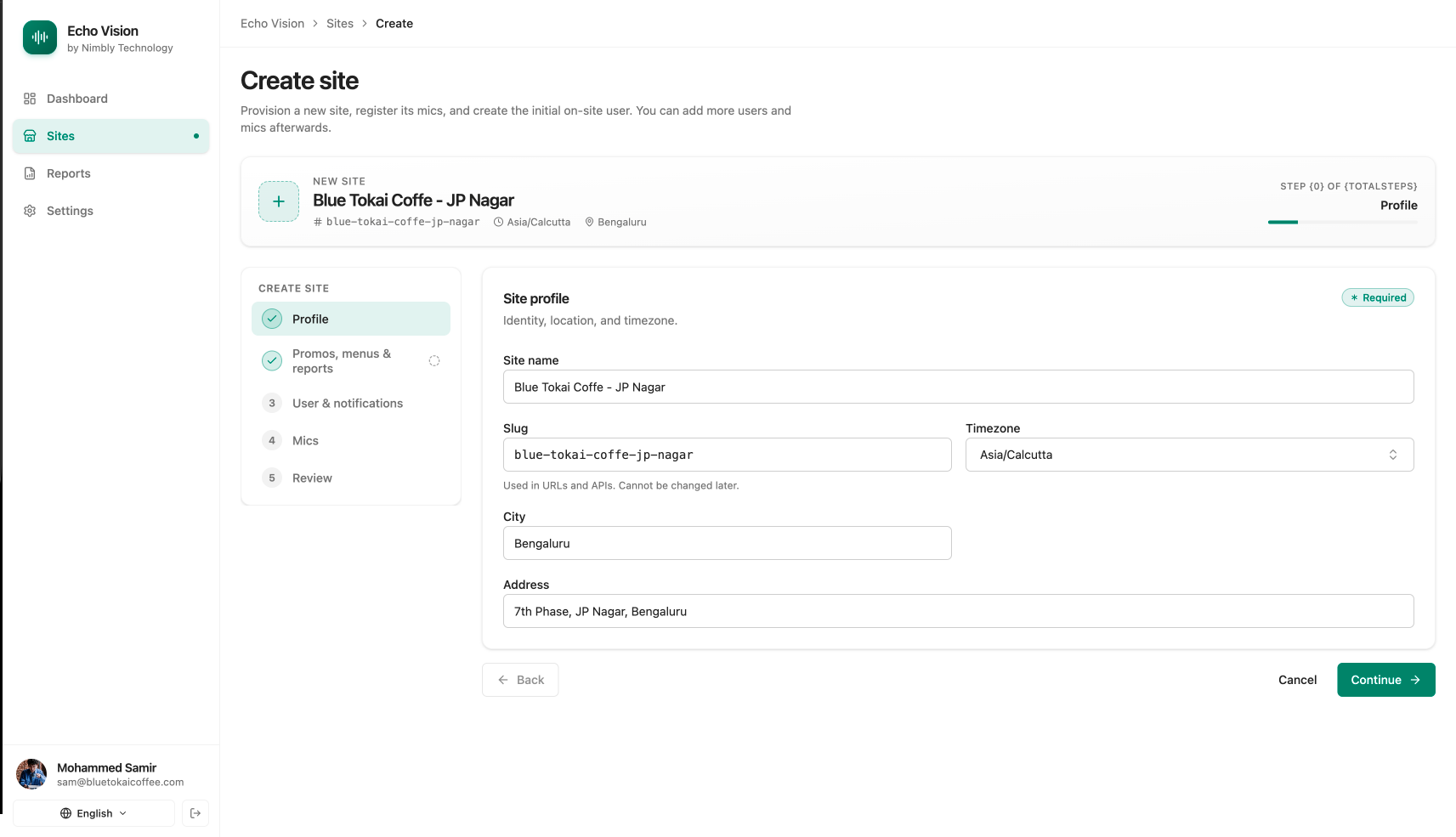Go to Sites in the sidebar
Viewport: 1456px width, 837px height.
[x=110, y=136]
